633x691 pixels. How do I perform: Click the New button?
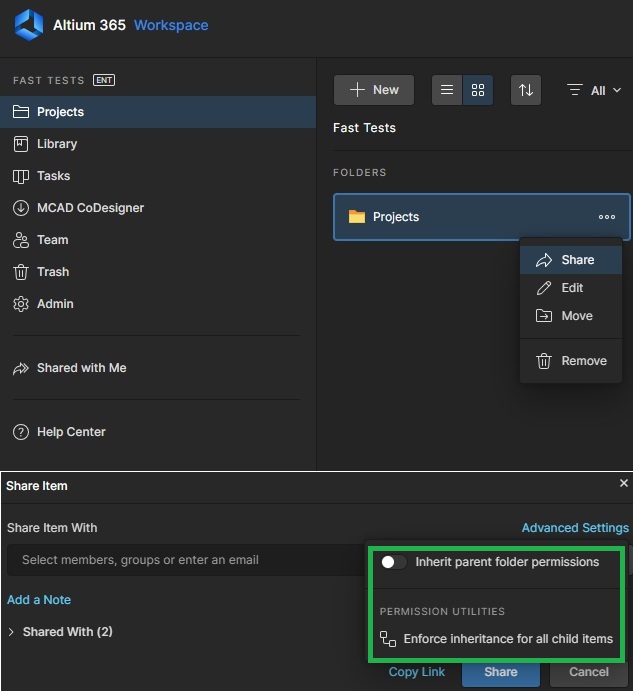pyautogui.click(x=374, y=90)
